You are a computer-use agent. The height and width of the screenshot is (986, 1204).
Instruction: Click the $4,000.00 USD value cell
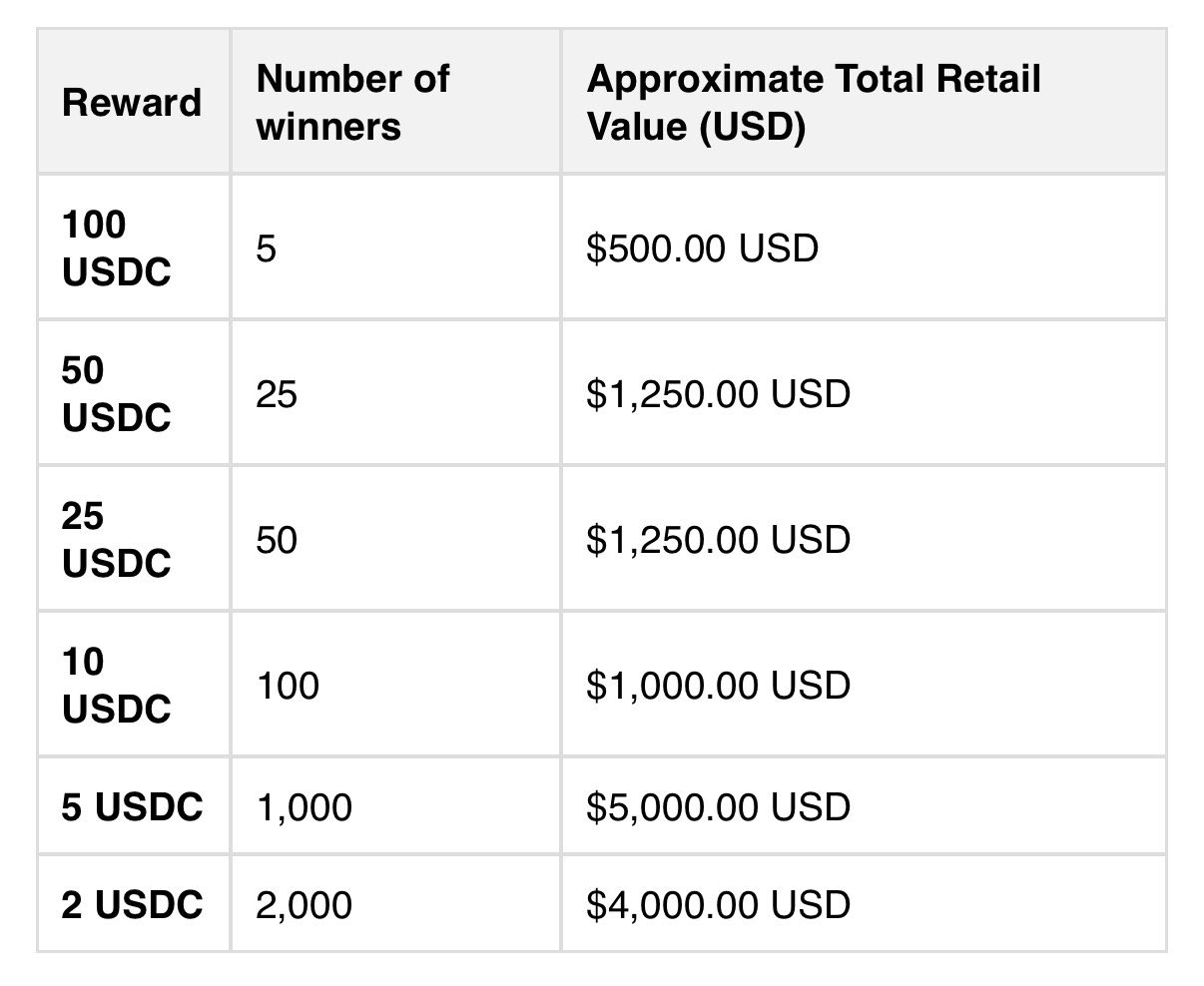[718, 905]
